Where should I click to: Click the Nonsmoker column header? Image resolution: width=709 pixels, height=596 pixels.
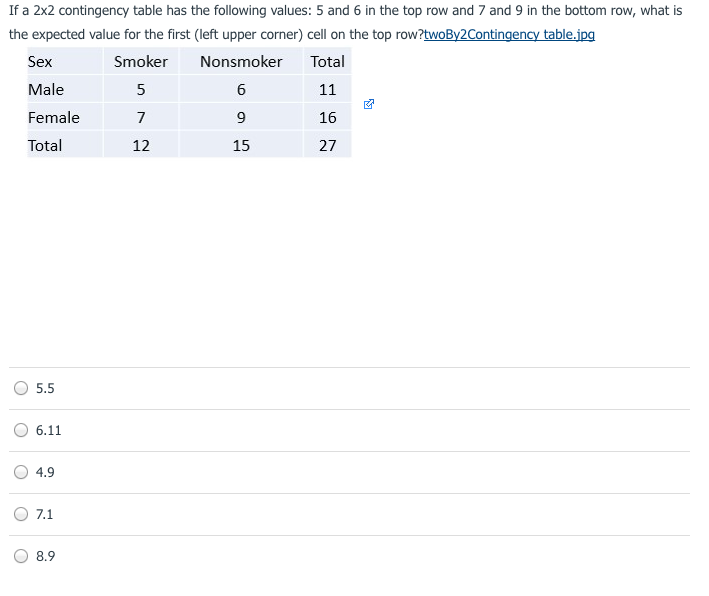241,61
